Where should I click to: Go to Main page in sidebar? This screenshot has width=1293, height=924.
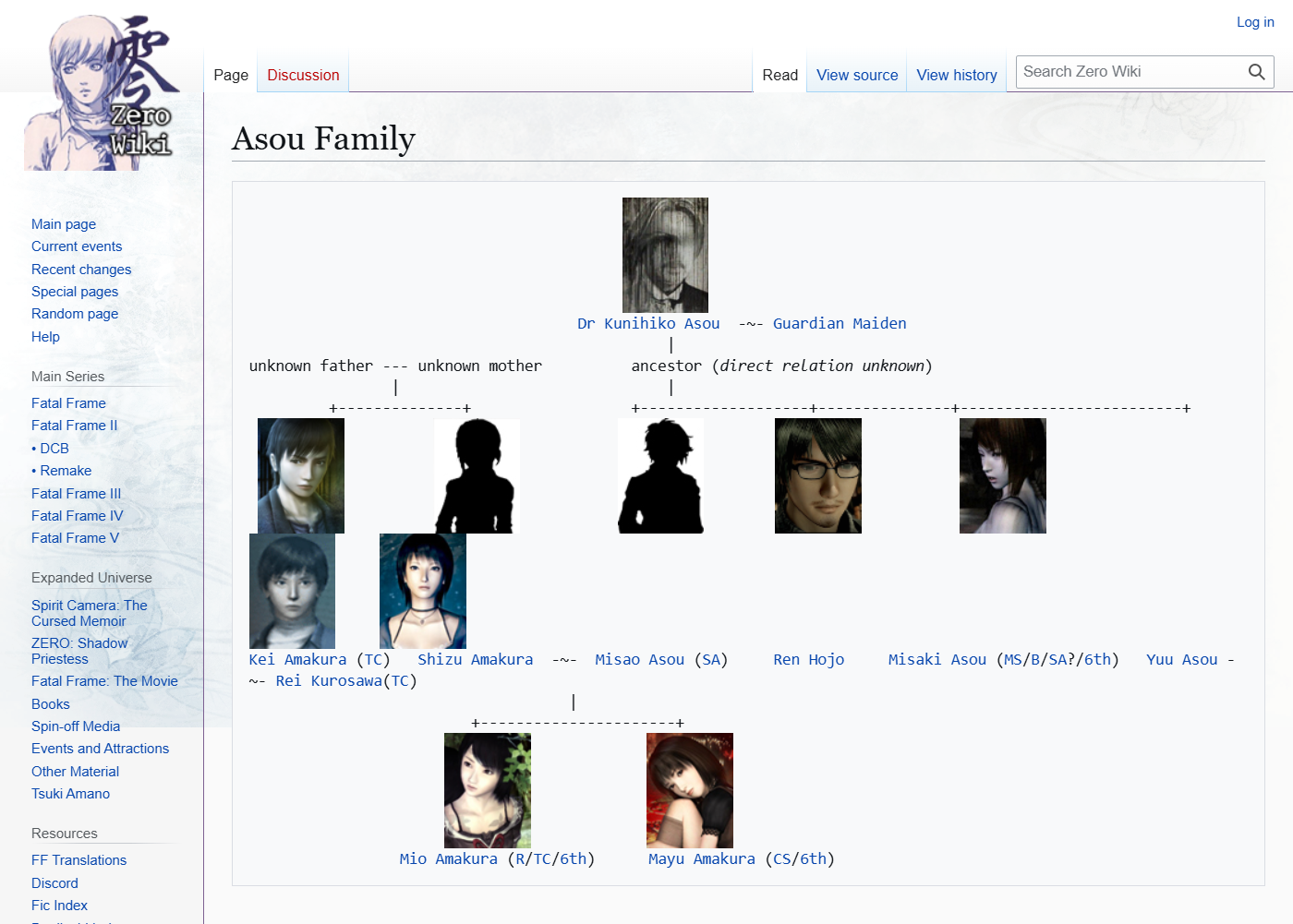click(x=64, y=224)
